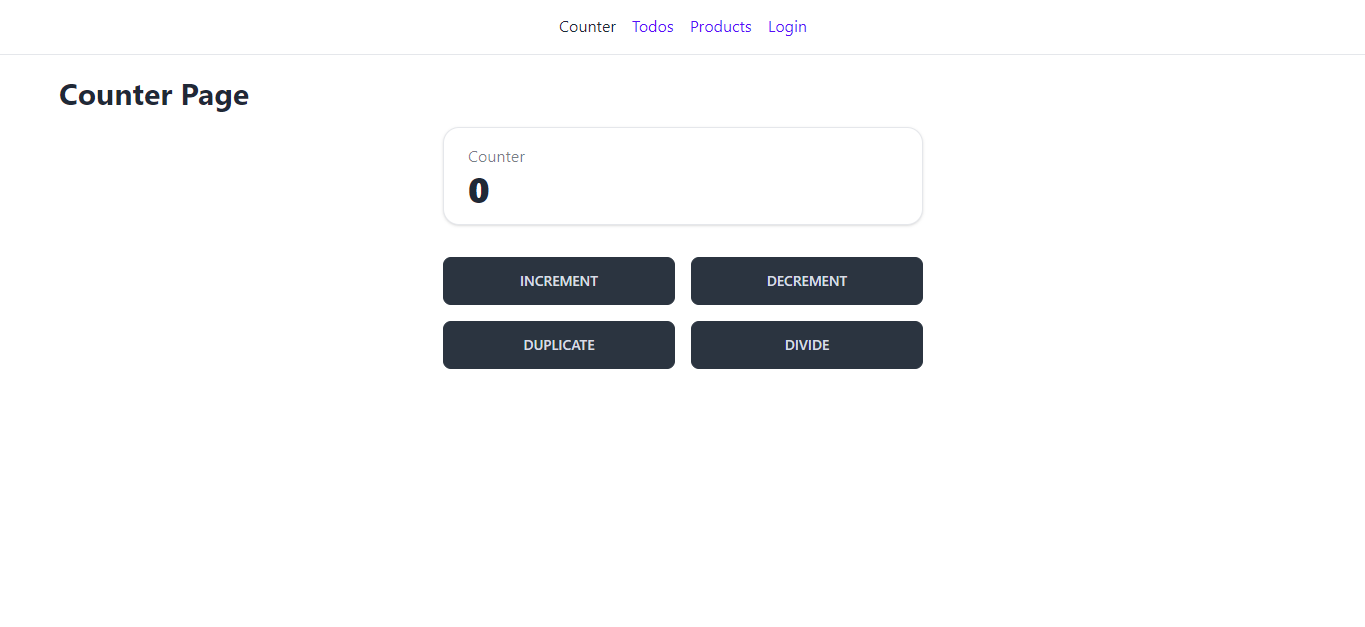Open the Todos page link

click(x=653, y=27)
